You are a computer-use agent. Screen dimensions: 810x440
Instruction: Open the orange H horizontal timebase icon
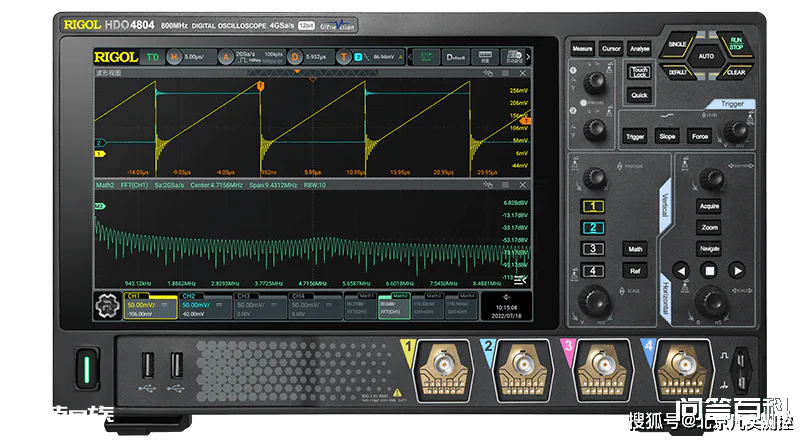[x=174, y=57]
